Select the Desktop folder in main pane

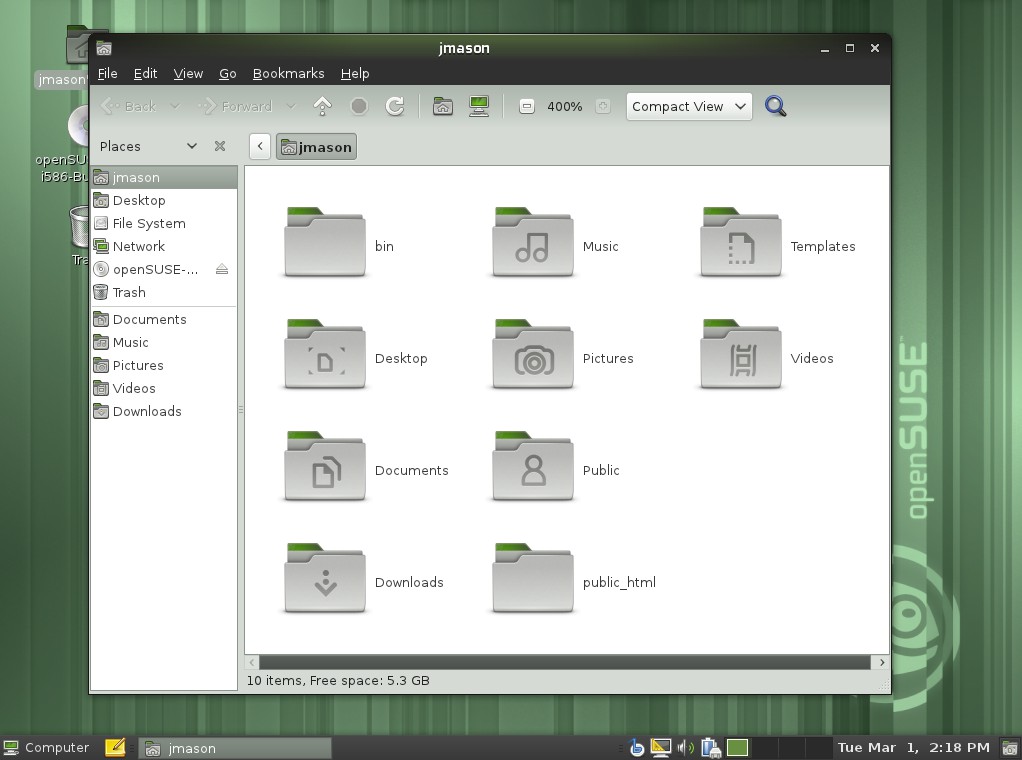click(x=325, y=354)
